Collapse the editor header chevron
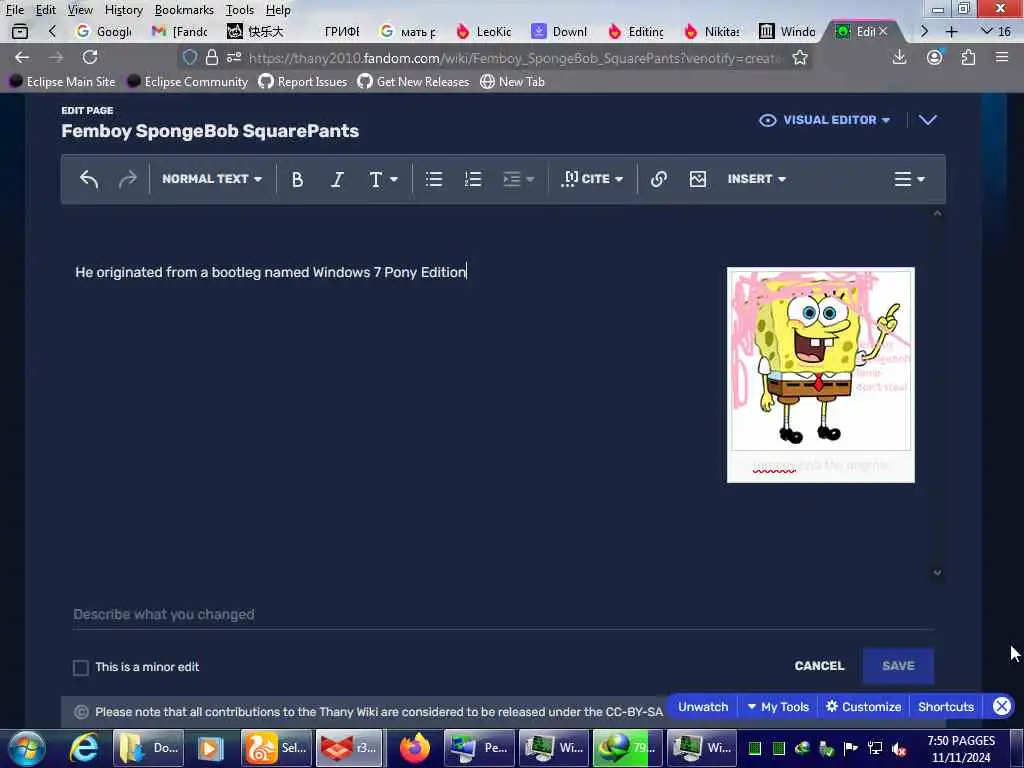This screenshot has width=1024, height=768. coord(927,120)
